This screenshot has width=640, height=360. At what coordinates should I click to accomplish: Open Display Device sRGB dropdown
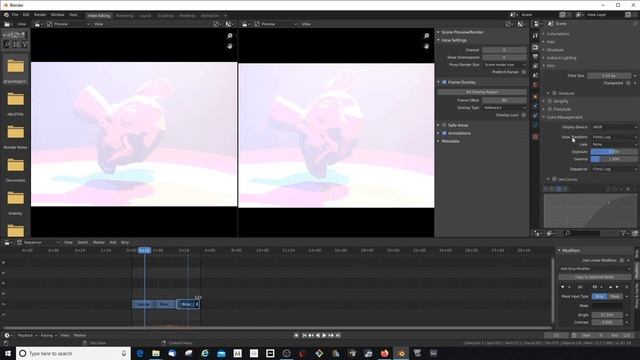[x=614, y=127]
